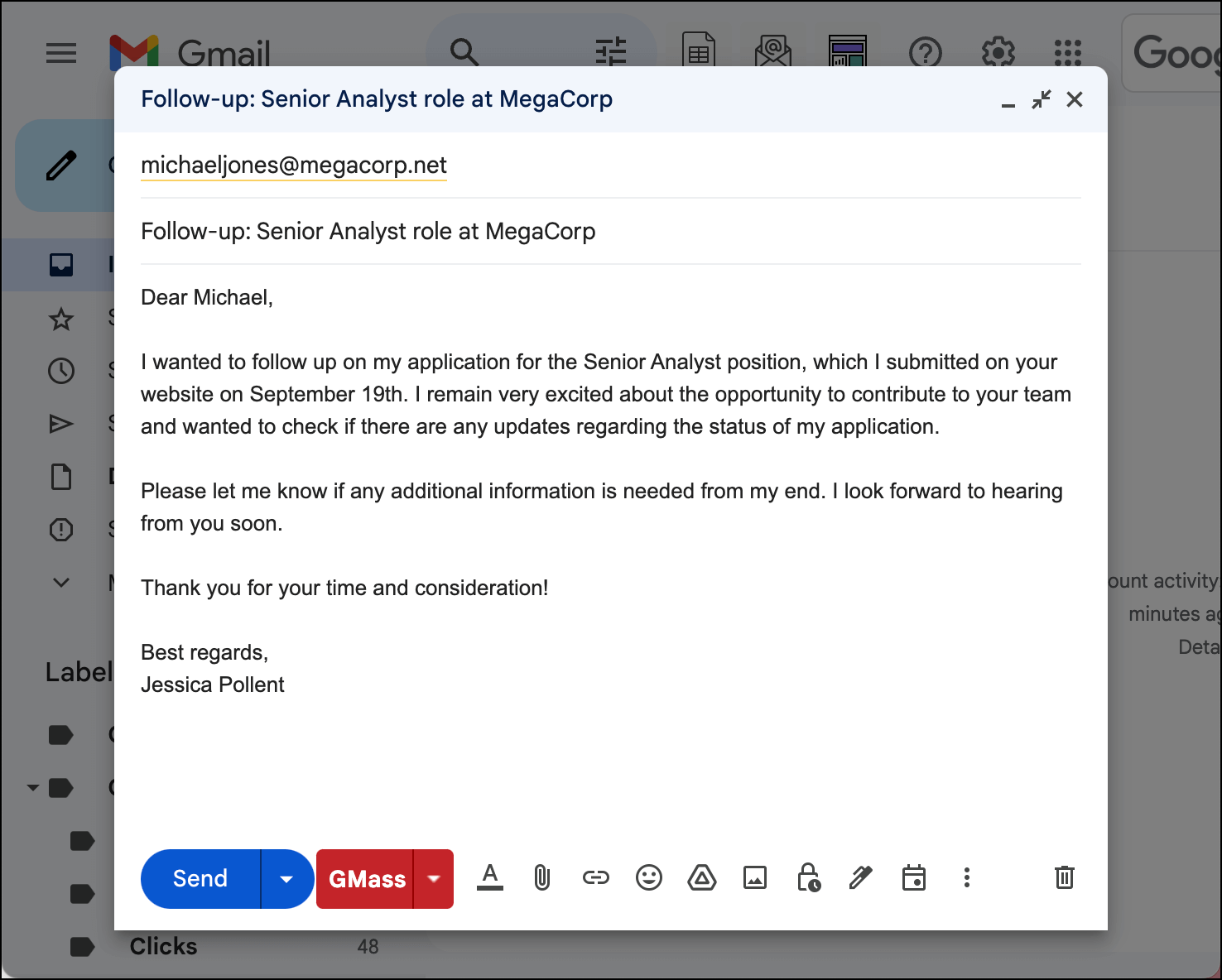1222x980 pixels.
Task: Show text formatting options
Action: tap(490, 877)
